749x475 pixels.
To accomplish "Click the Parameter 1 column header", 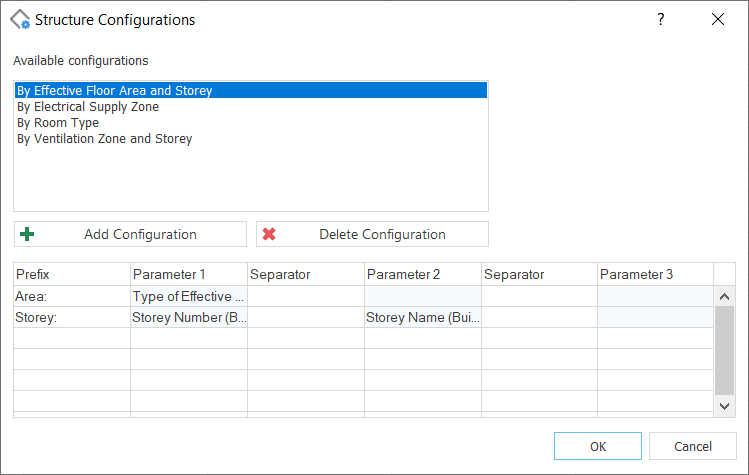I will pos(189,274).
